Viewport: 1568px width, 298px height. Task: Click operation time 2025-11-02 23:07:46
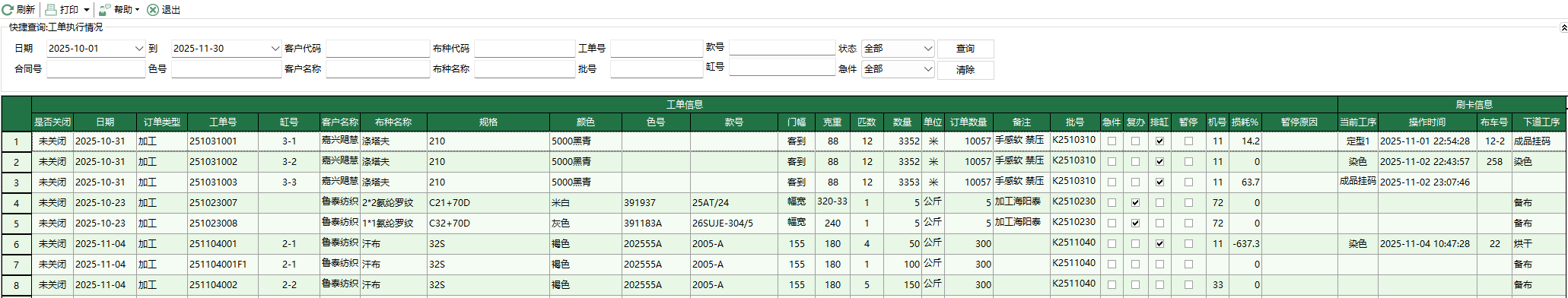pos(1427,182)
